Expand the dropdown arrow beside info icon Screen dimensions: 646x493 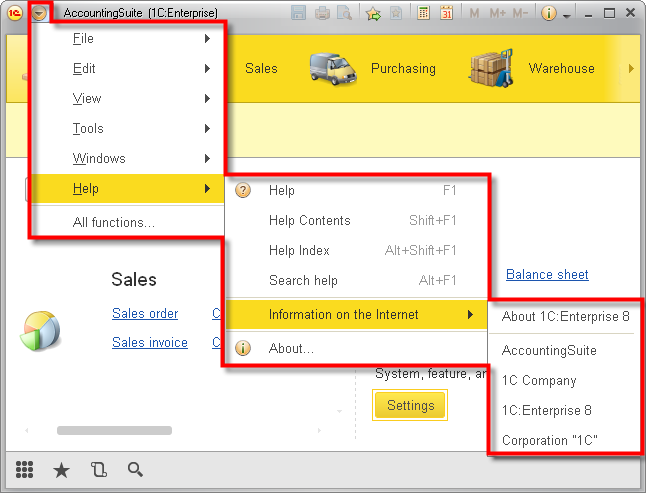[x=567, y=16]
